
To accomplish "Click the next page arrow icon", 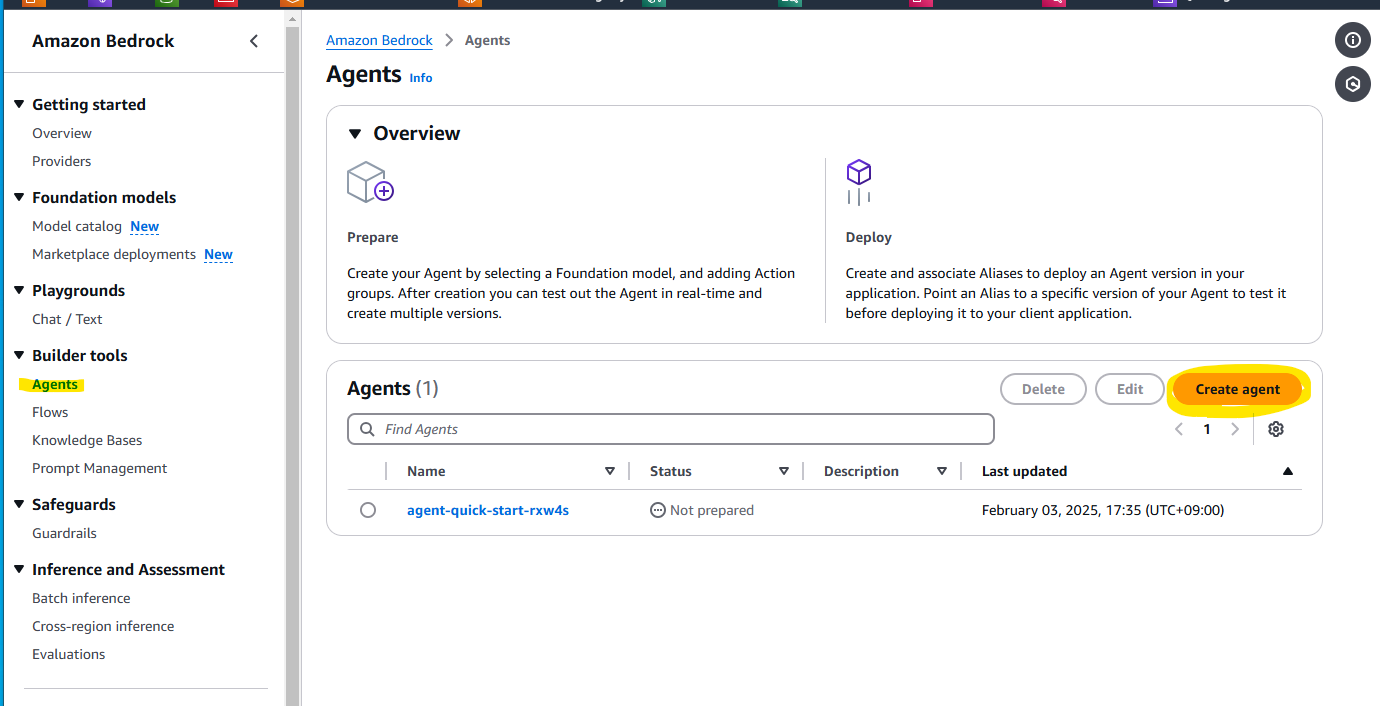I will pos(1235,428).
